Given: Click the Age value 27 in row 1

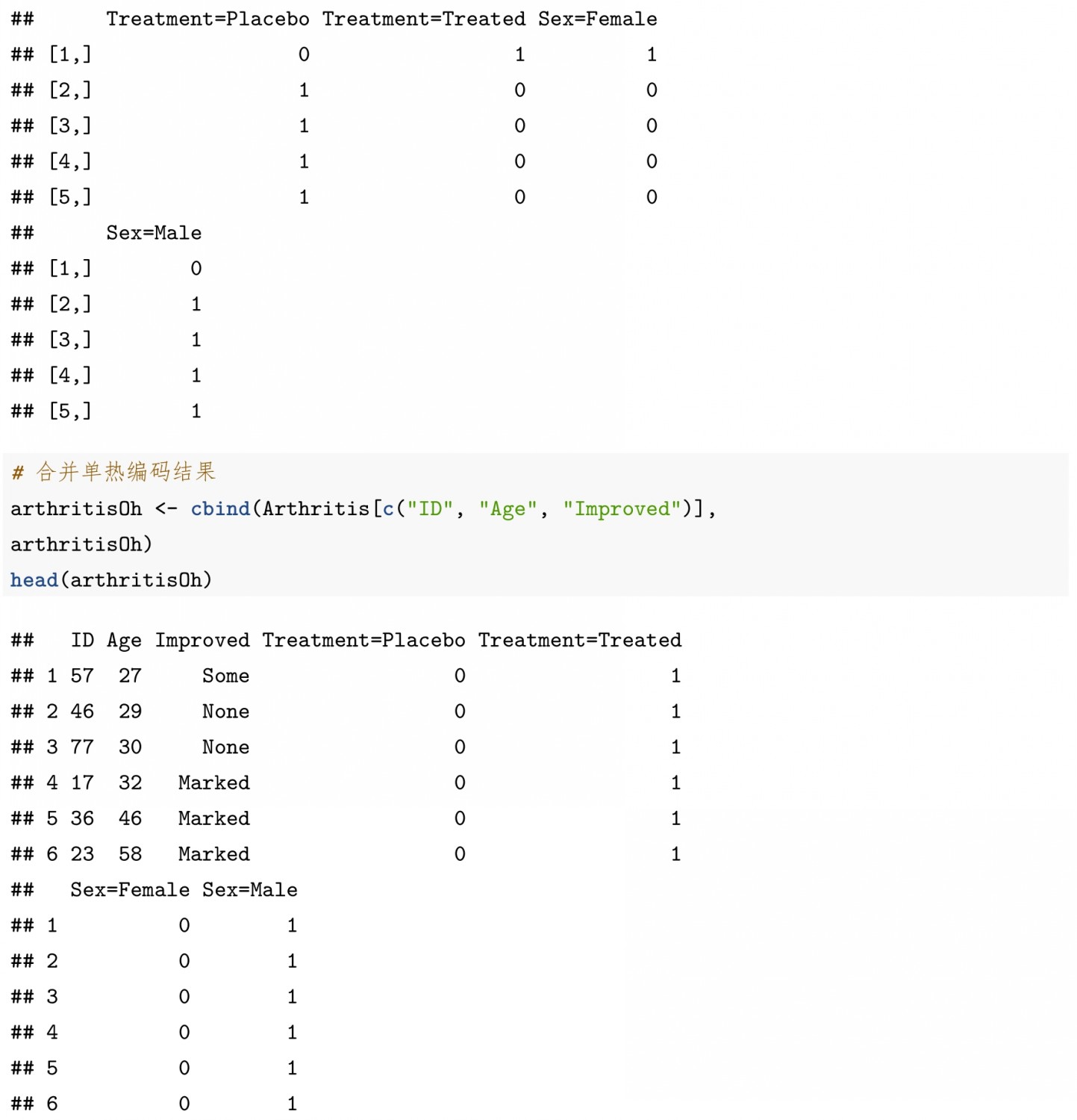Looking at the screenshot, I should tap(130, 676).
